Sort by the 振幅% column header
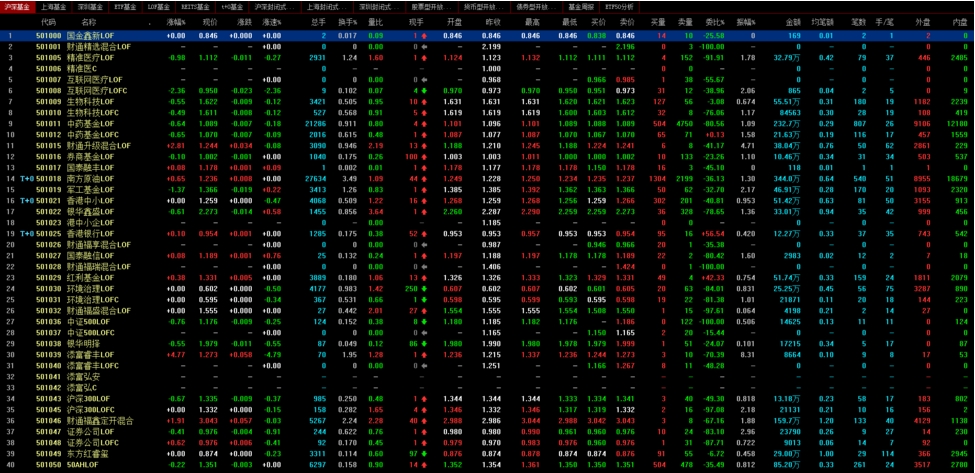The height and width of the screenshot is (473, 975). click(x=745, y=23)
